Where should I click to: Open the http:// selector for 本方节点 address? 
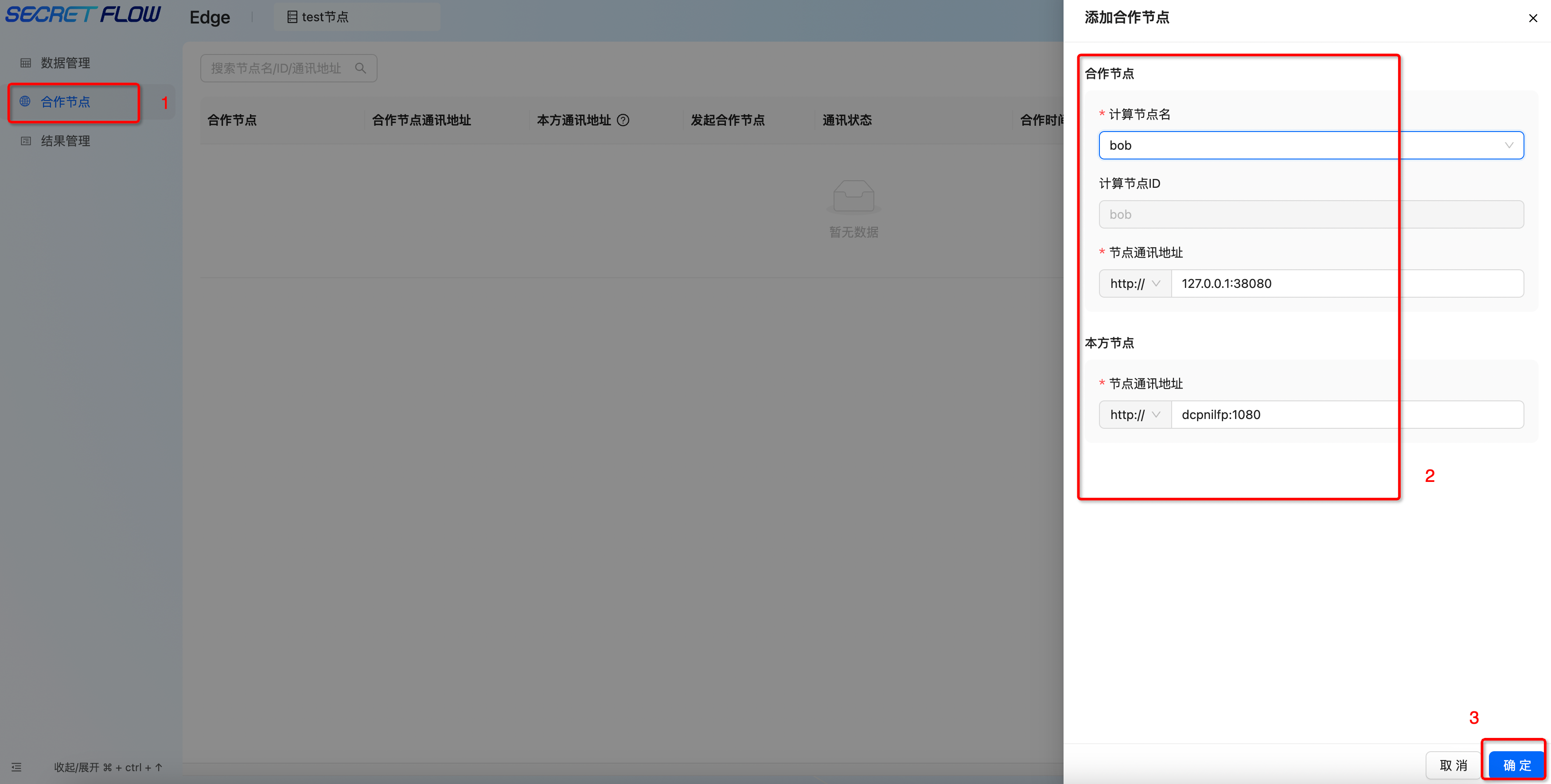(x=1134, y=415)
